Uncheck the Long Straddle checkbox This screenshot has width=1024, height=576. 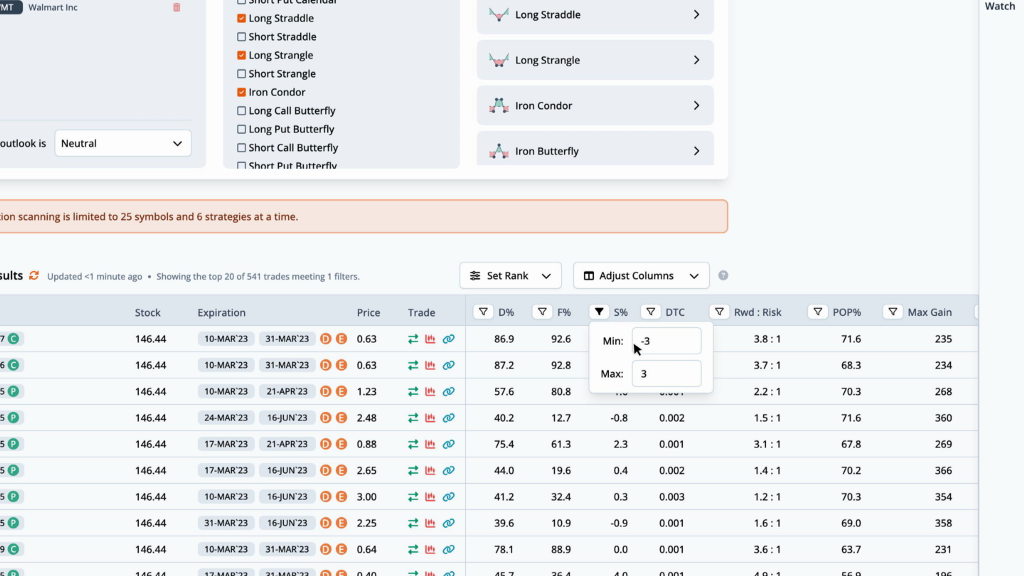242,19
